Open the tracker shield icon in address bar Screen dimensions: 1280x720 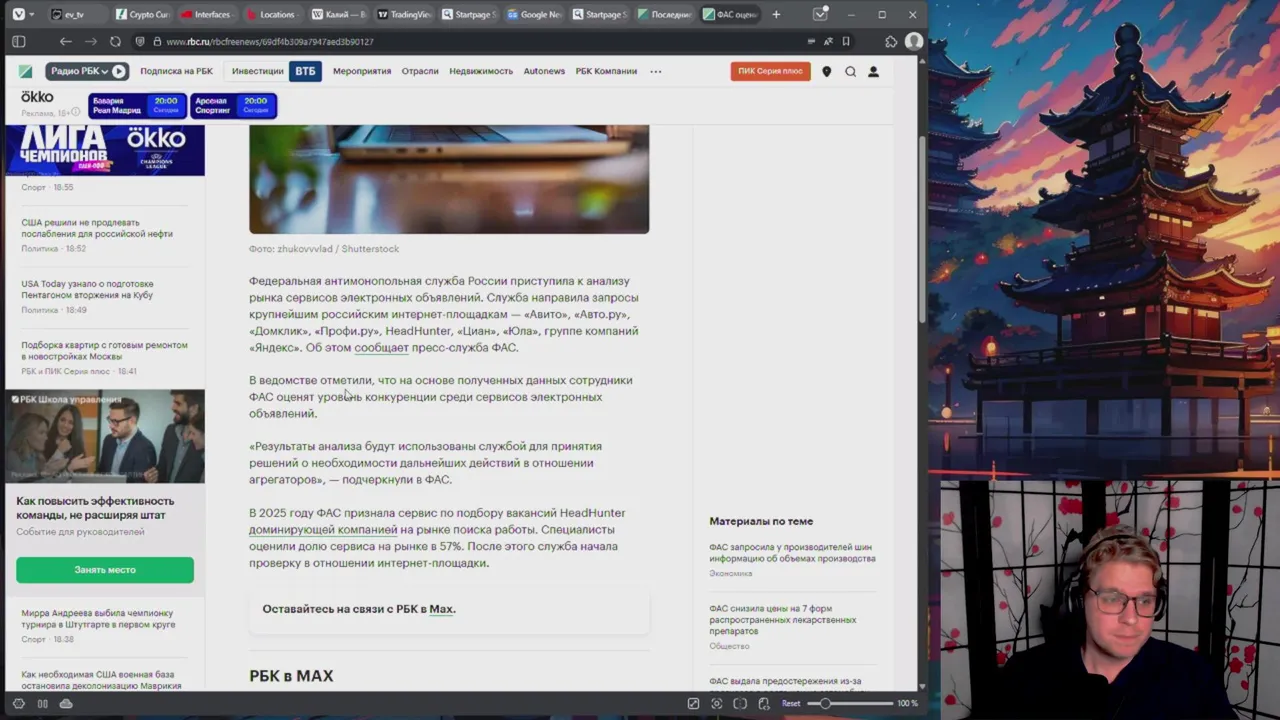[x=140, y=41]
